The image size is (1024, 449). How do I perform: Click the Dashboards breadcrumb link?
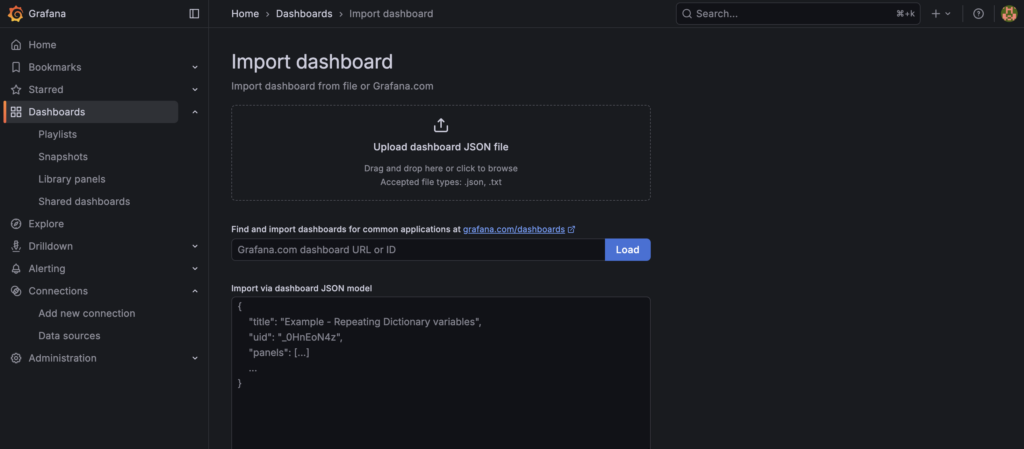304,14
